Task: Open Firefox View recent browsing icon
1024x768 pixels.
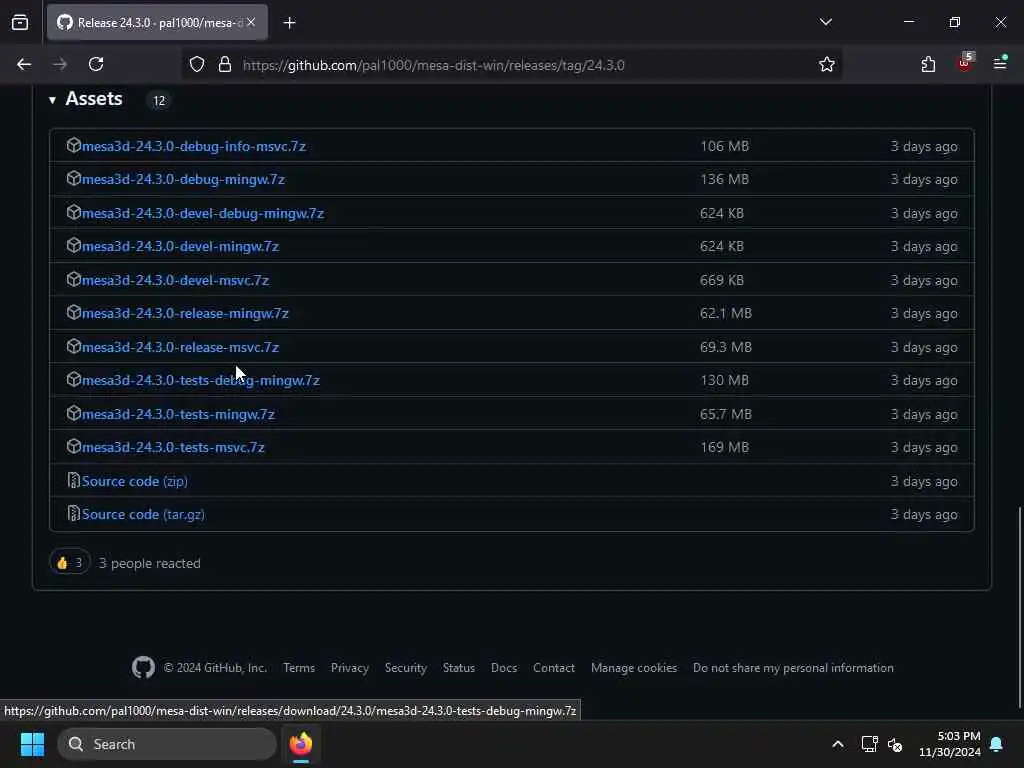Action: [20, 22]
